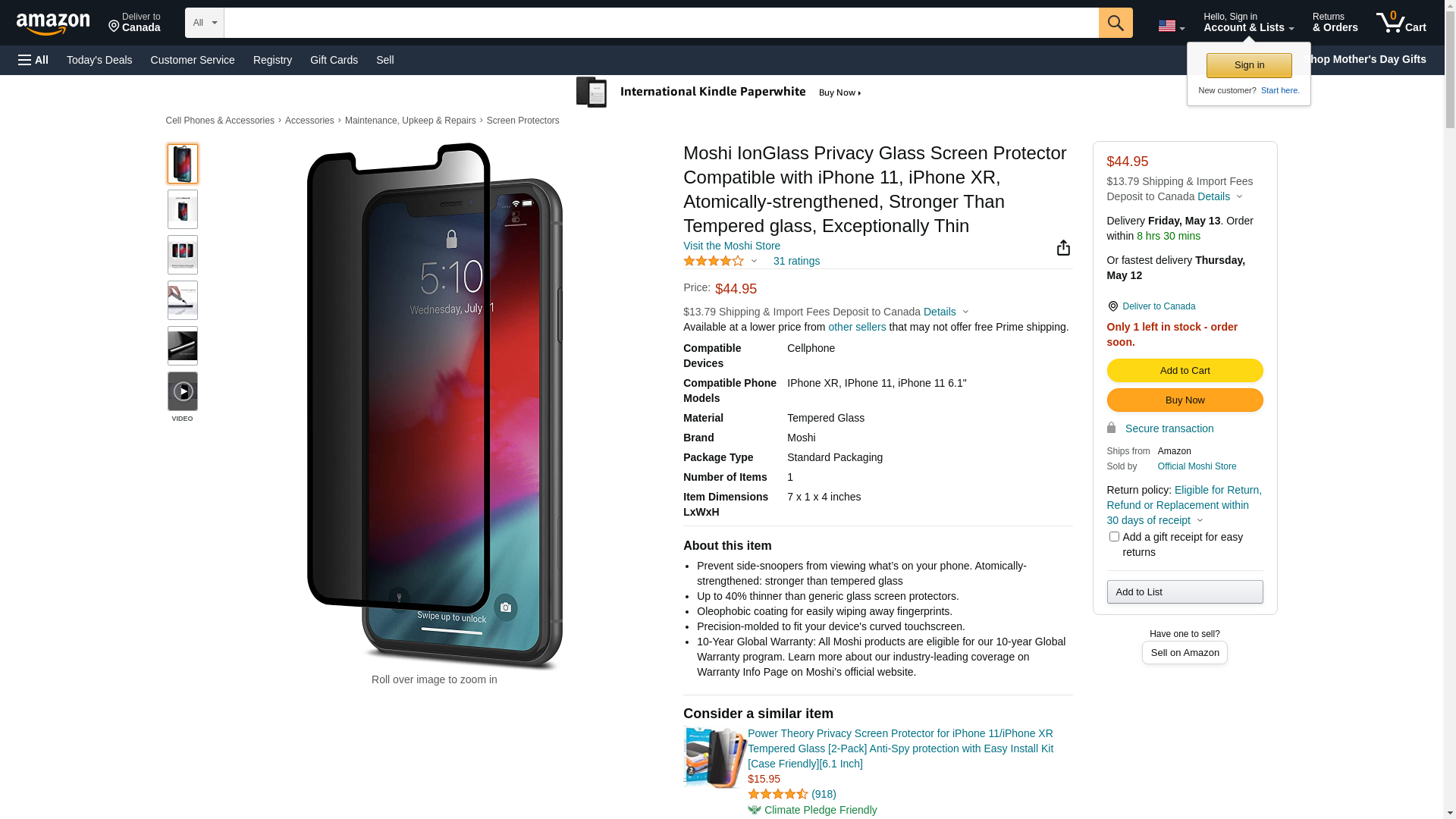Click the star rating icons
This screenshot has width=1456, height=819.
714,261
